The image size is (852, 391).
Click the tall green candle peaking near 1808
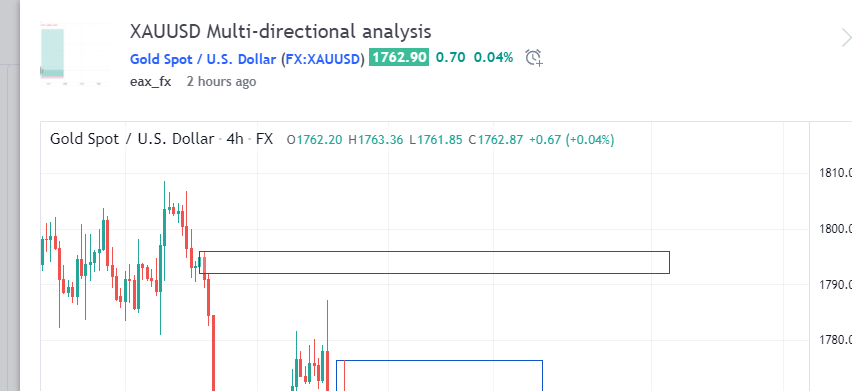[x=164, y=239]
